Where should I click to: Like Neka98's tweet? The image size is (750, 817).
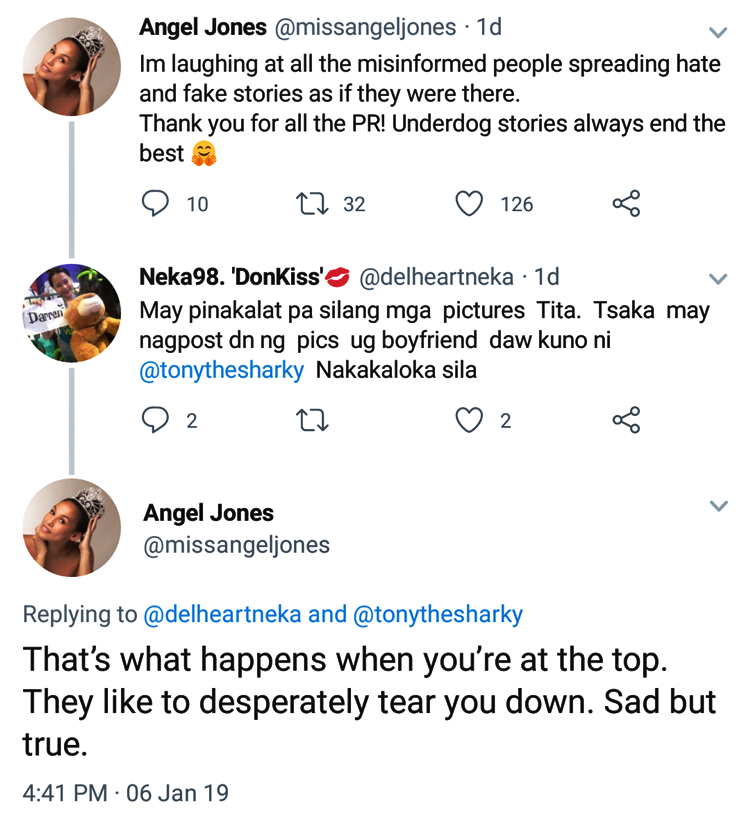click(x=469, y=421)
